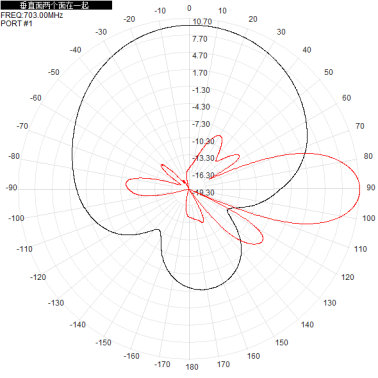378x378 pixels.
Task: Select the -20 degree angle label
Action: pyautogui.click(x=129, y=19)
